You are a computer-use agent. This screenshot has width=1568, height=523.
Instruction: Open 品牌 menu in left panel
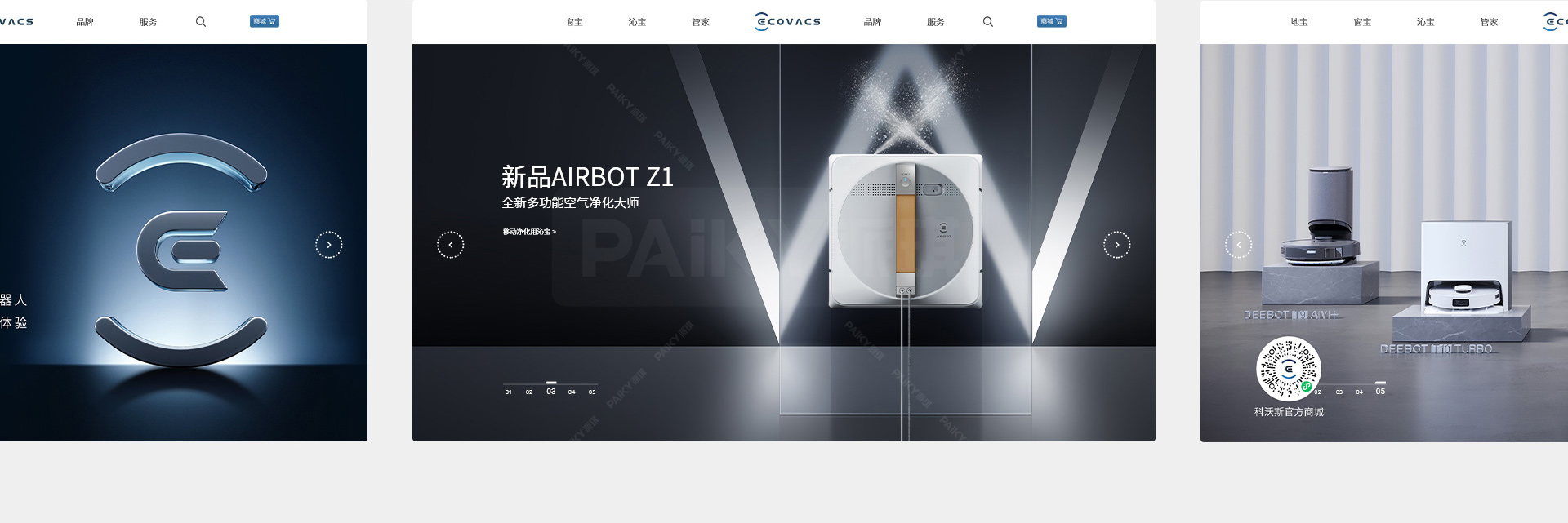coord(85,22)
